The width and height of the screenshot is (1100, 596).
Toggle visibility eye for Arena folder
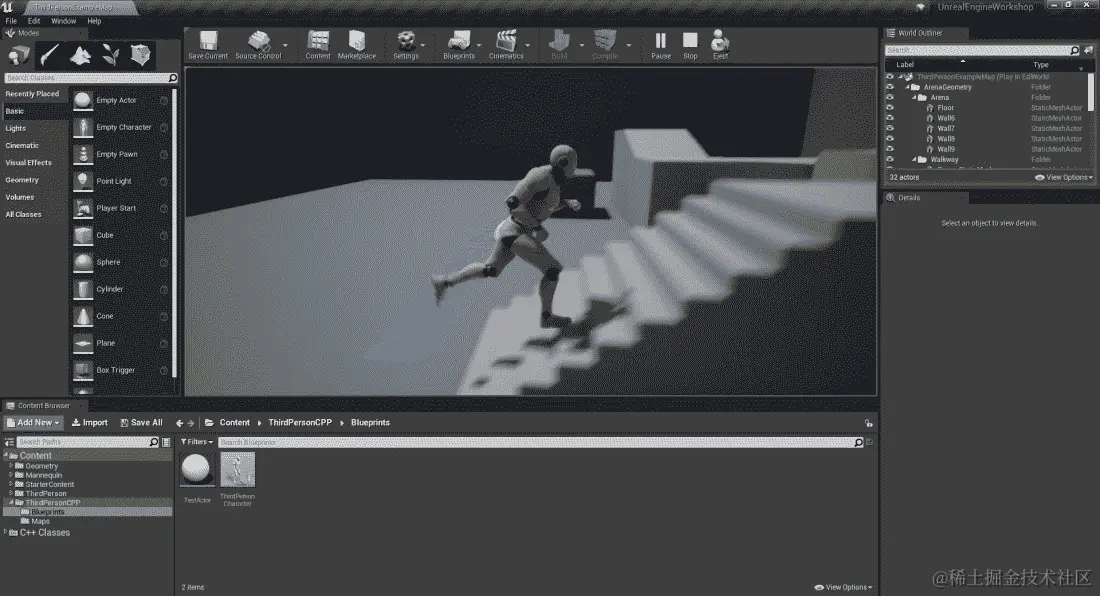(x=890, y=97)
